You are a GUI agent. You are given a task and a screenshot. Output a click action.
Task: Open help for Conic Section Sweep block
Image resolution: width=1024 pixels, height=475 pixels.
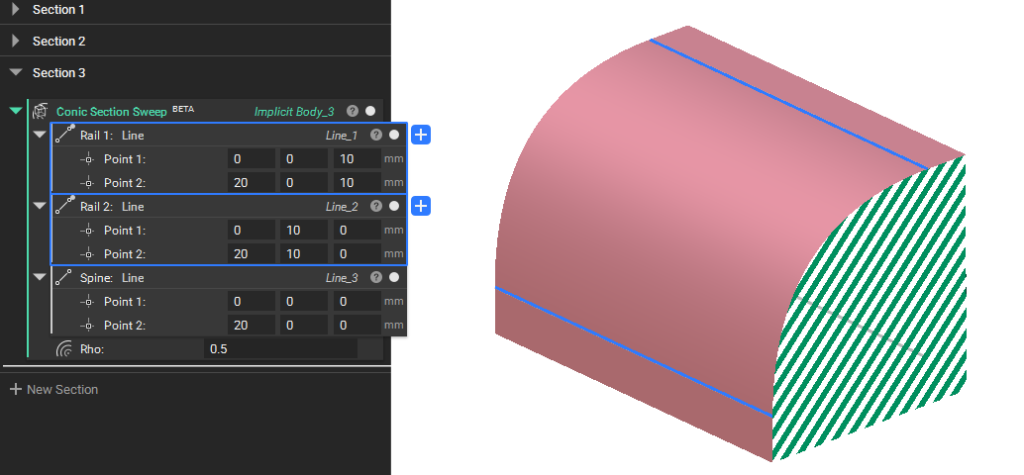(352, 112)
